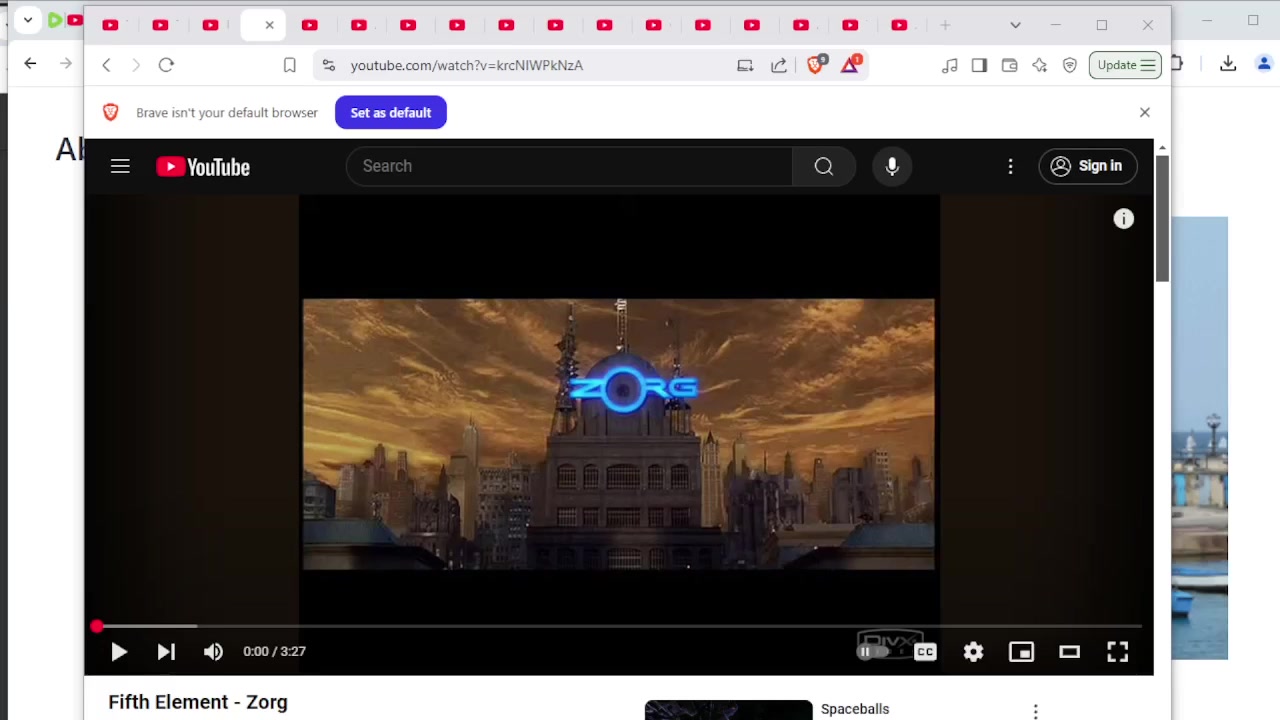The height and width of the screenshot is (720, 1280).
Task: Open profile icon in background browser window
Action: coord(1264,64)
